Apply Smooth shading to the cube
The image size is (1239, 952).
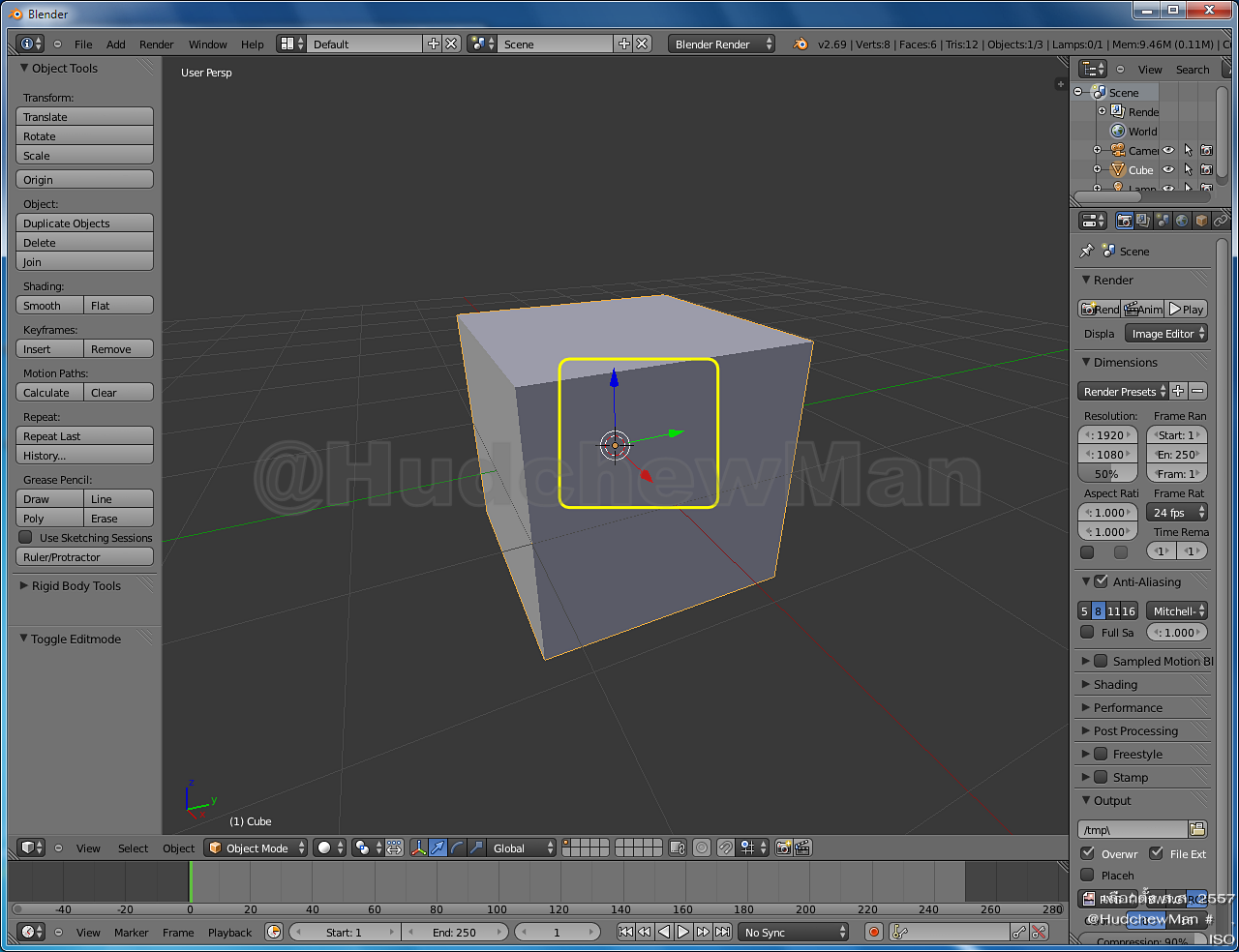pos(48,305)
